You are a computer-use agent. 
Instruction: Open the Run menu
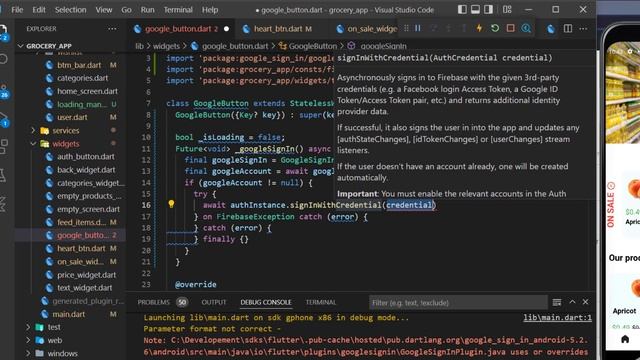147,9
